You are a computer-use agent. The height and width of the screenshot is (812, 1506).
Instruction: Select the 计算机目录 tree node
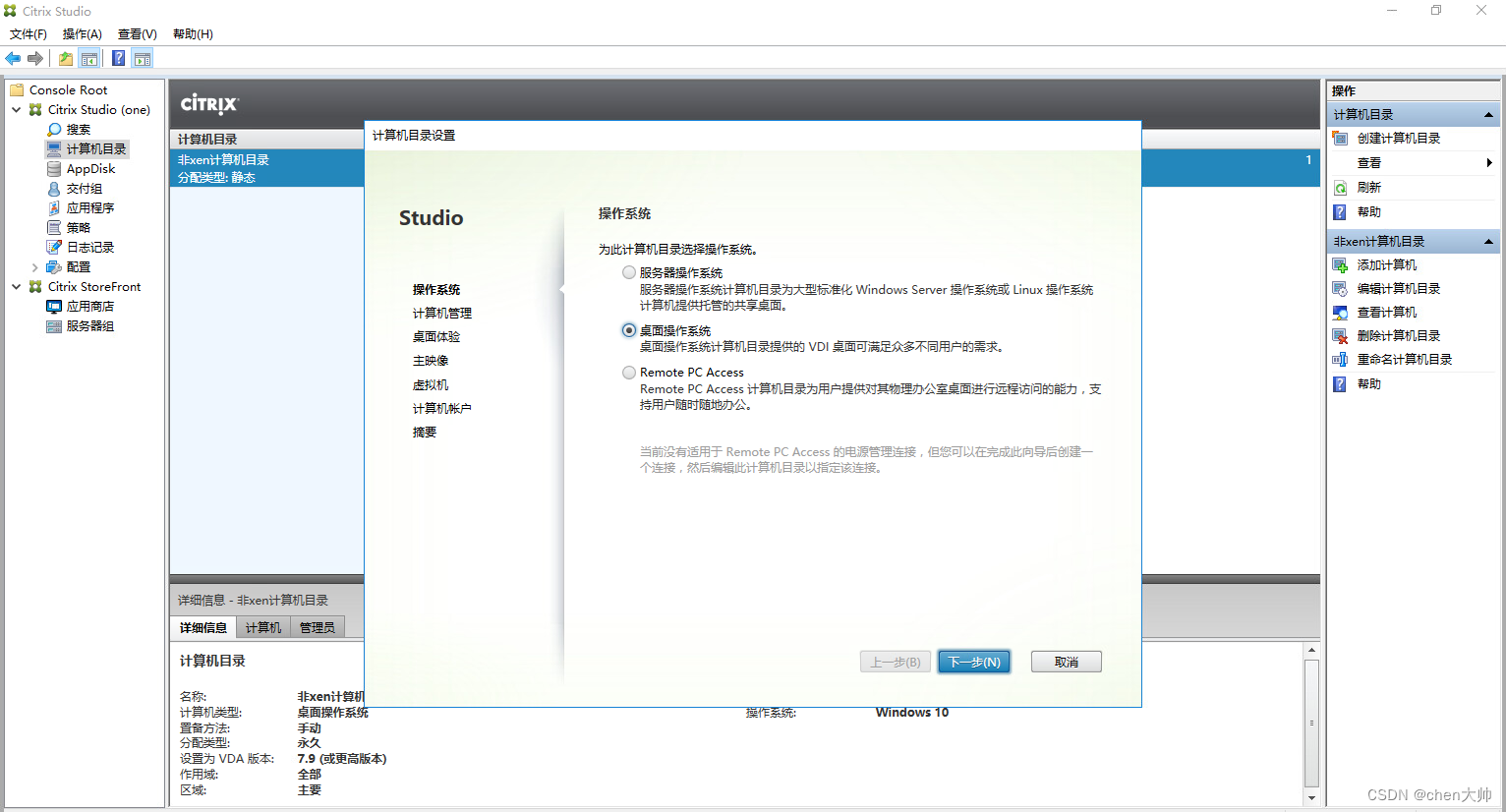pyautogui.click(x=96, y=149)
